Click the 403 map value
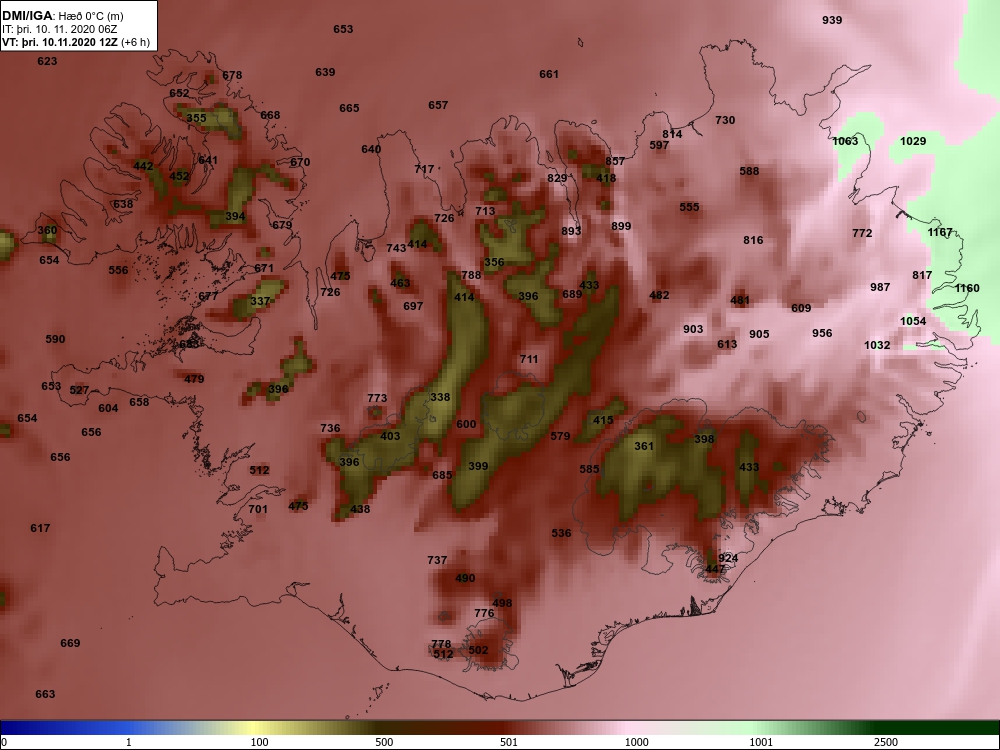Viewport: 1000px width, 750px height. (x=390, y=436)
